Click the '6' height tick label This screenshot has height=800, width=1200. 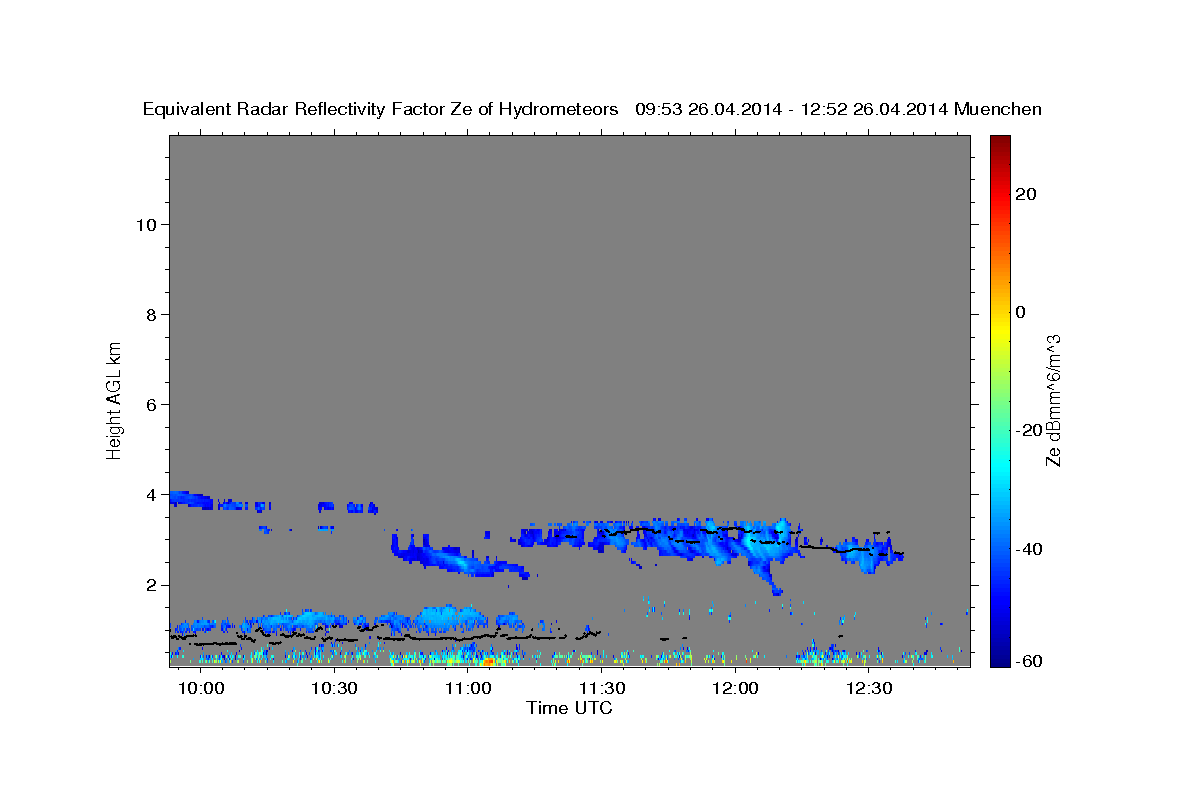(x=152, y=405)
